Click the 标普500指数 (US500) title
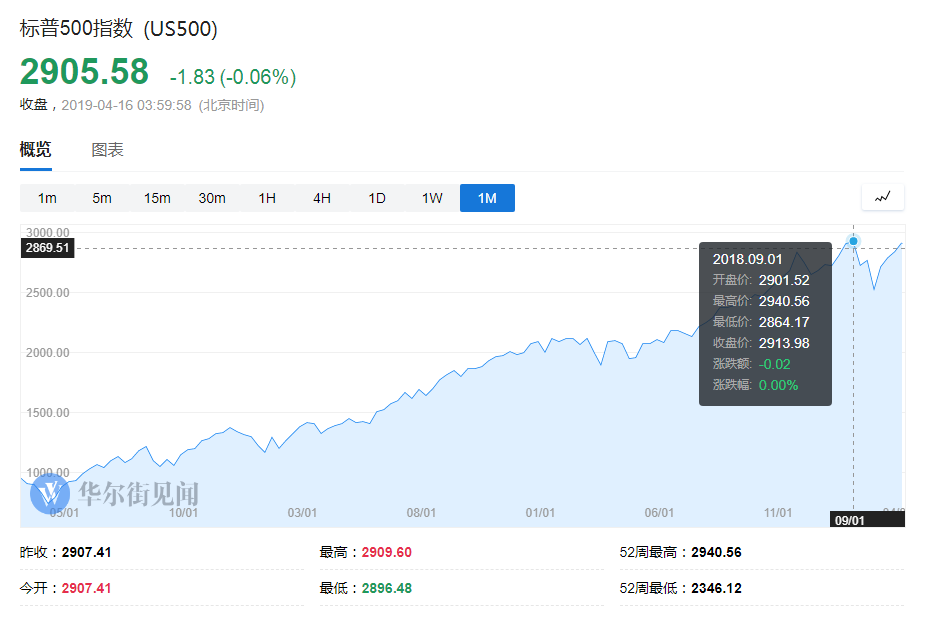Image resolution: width=931 pixels, height=630 pixels. 119,29
